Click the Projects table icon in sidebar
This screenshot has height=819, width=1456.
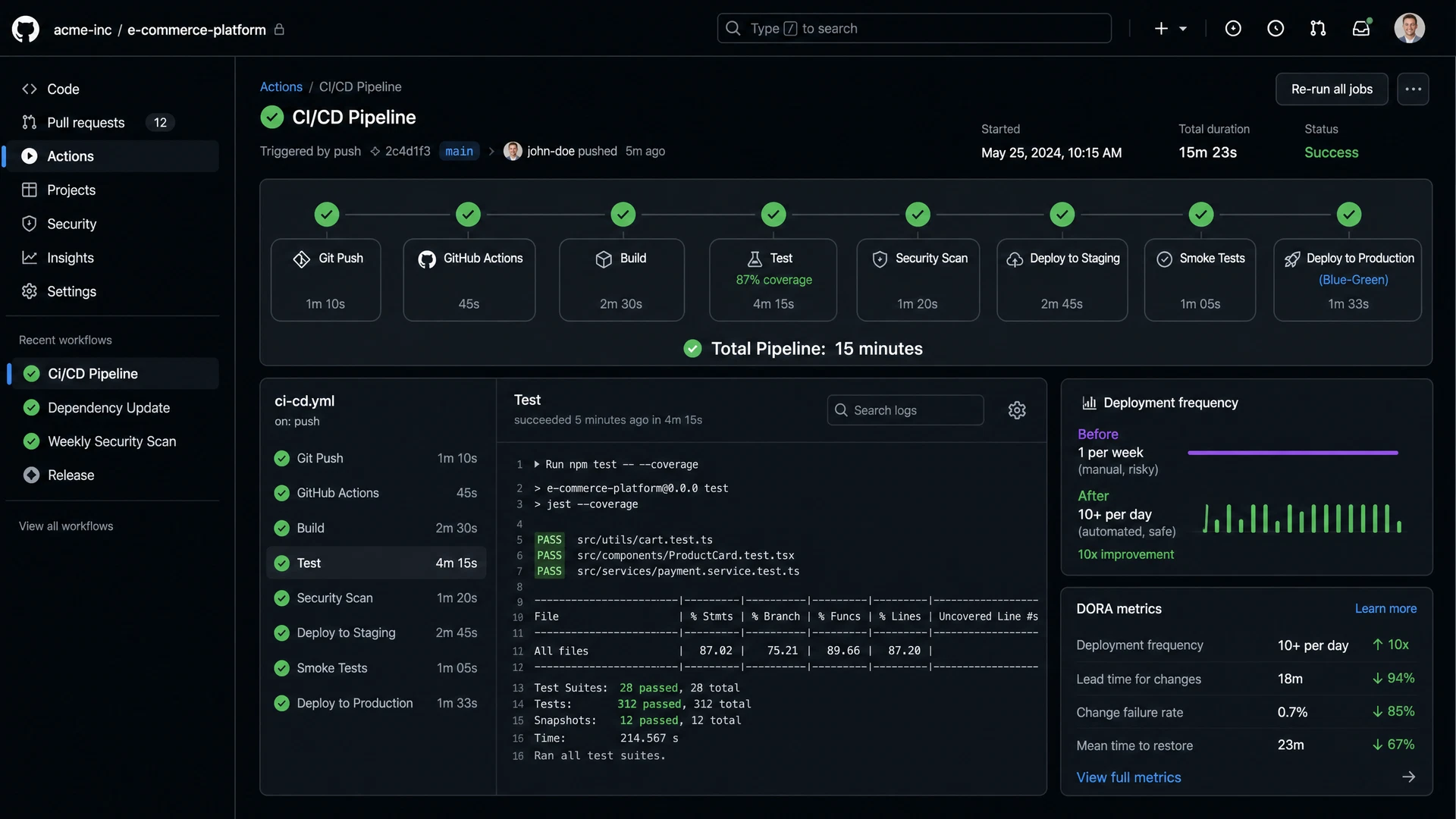tap(30, 190)
